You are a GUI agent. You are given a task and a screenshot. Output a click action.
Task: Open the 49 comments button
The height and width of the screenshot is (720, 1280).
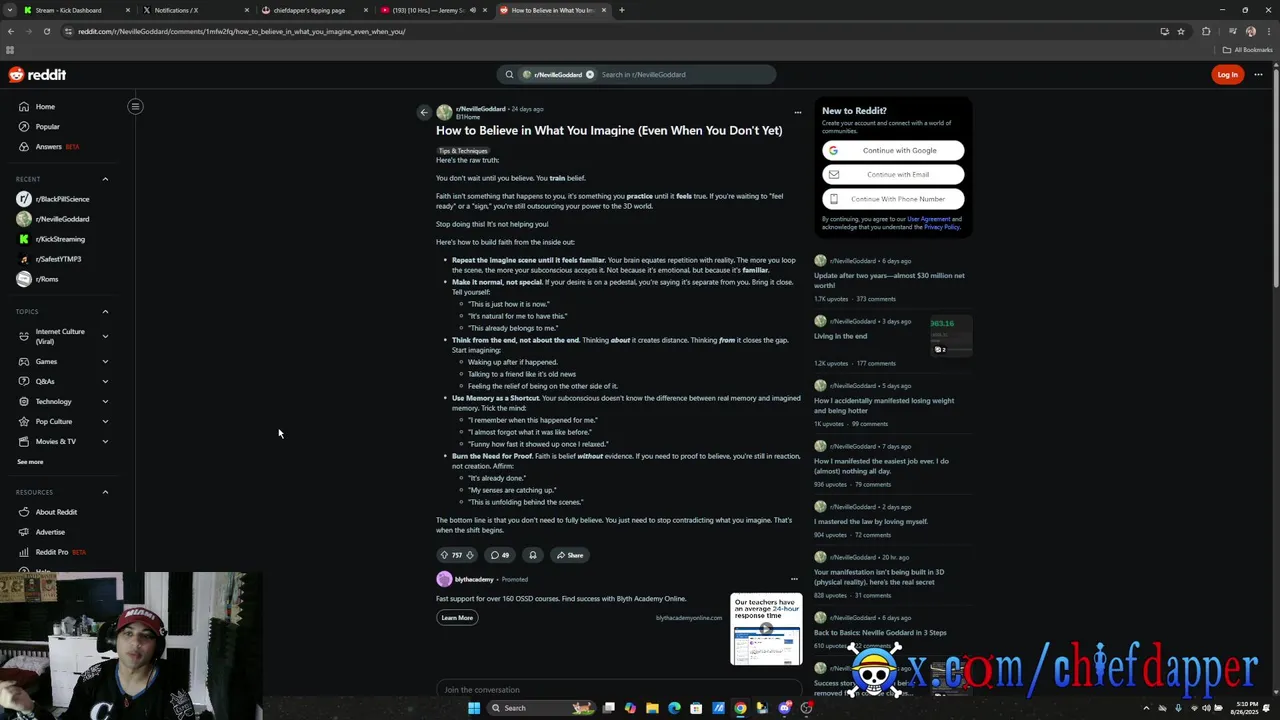point(499,555)
